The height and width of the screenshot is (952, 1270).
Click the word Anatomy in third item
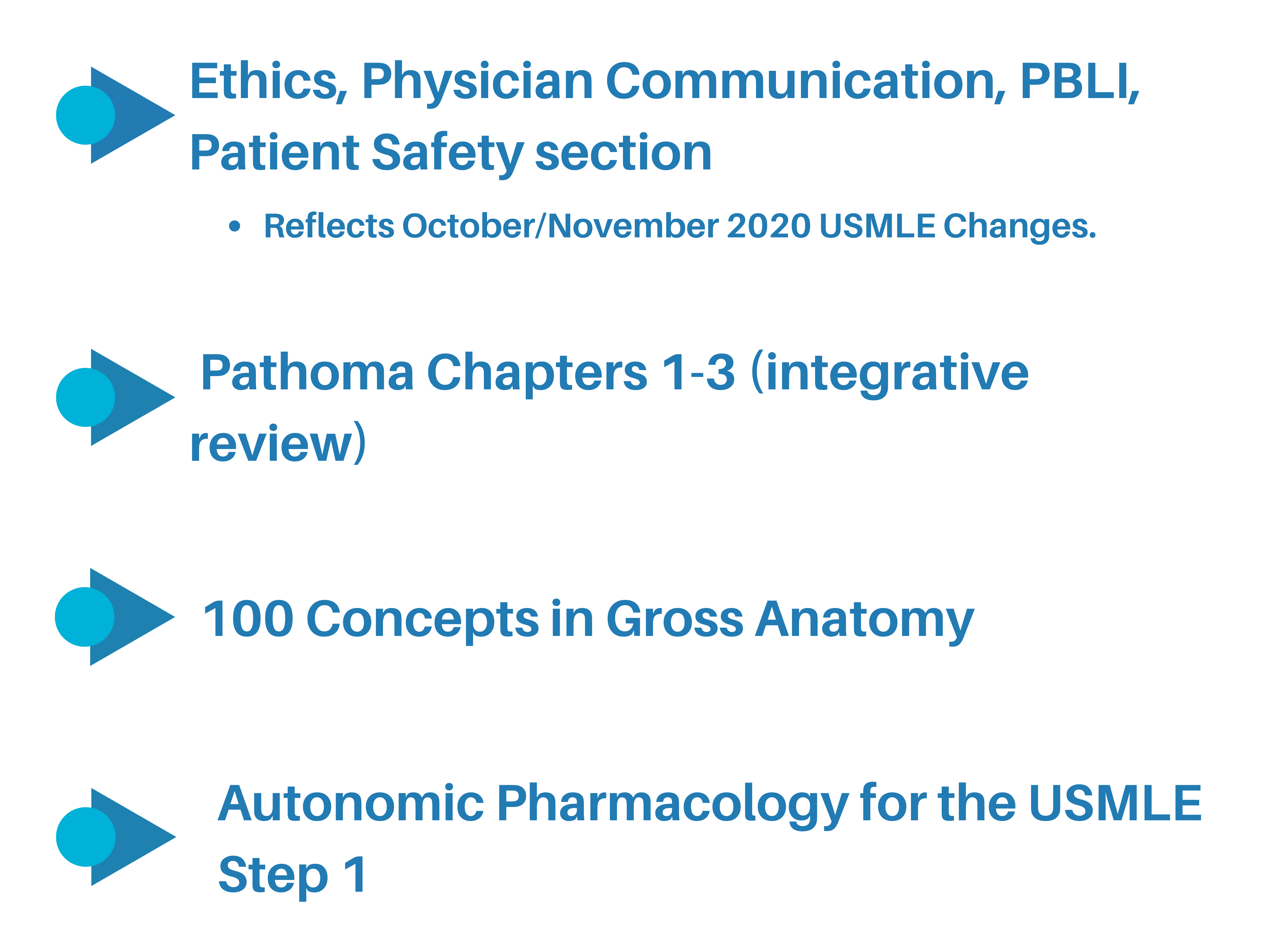(x=864, y=621)
